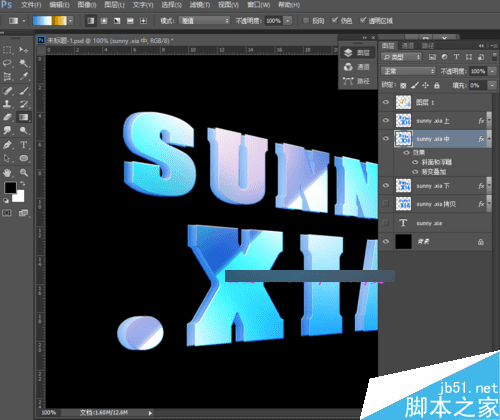
Task: Select the Smudge tool
Action: pos(7,131)
